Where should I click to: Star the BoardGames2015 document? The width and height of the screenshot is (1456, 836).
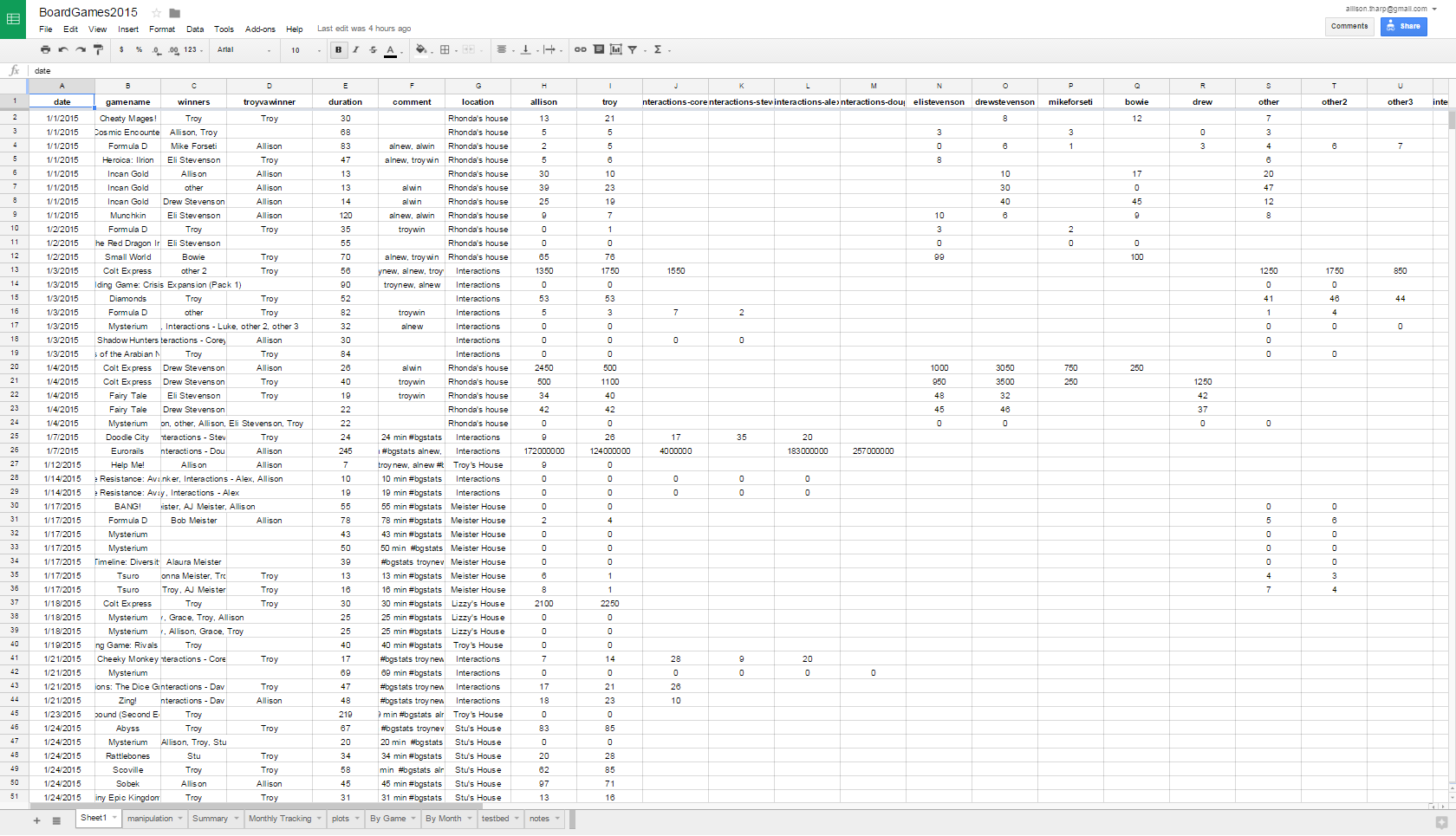157,13
